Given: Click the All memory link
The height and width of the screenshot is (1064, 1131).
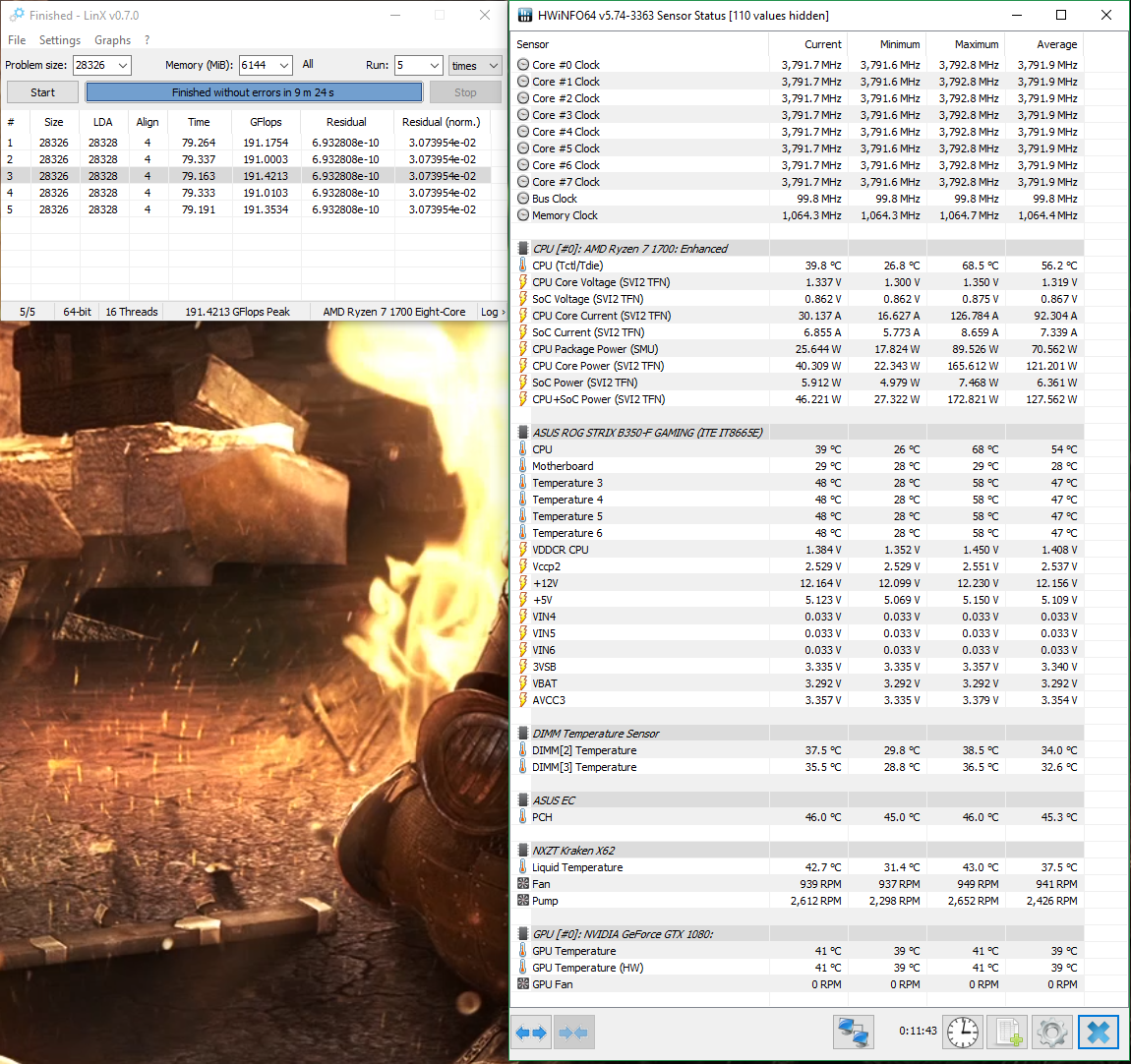Looking at the screenshot, I should pyautogui.click(x=308, y=64).
